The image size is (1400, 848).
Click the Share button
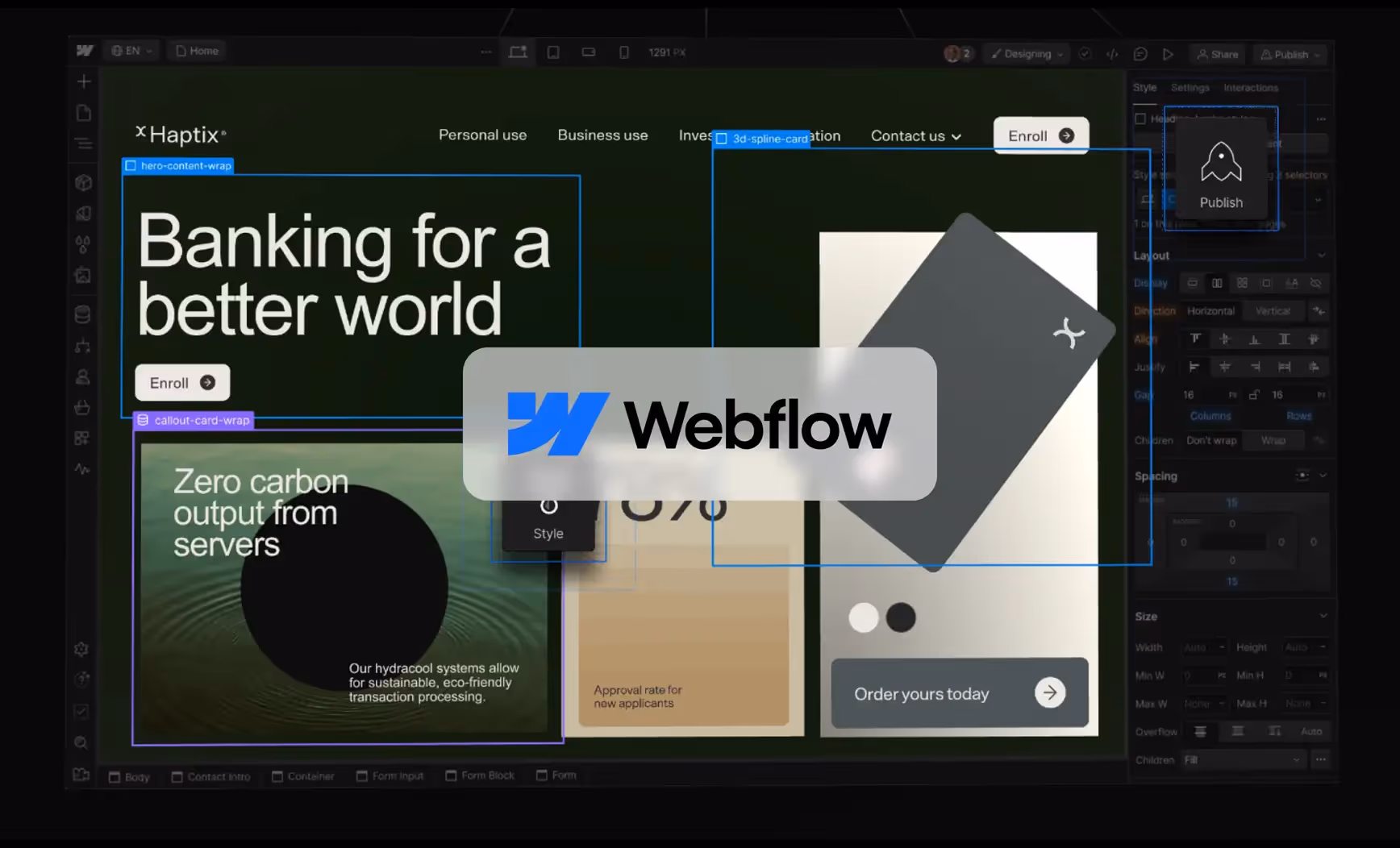1218,54
